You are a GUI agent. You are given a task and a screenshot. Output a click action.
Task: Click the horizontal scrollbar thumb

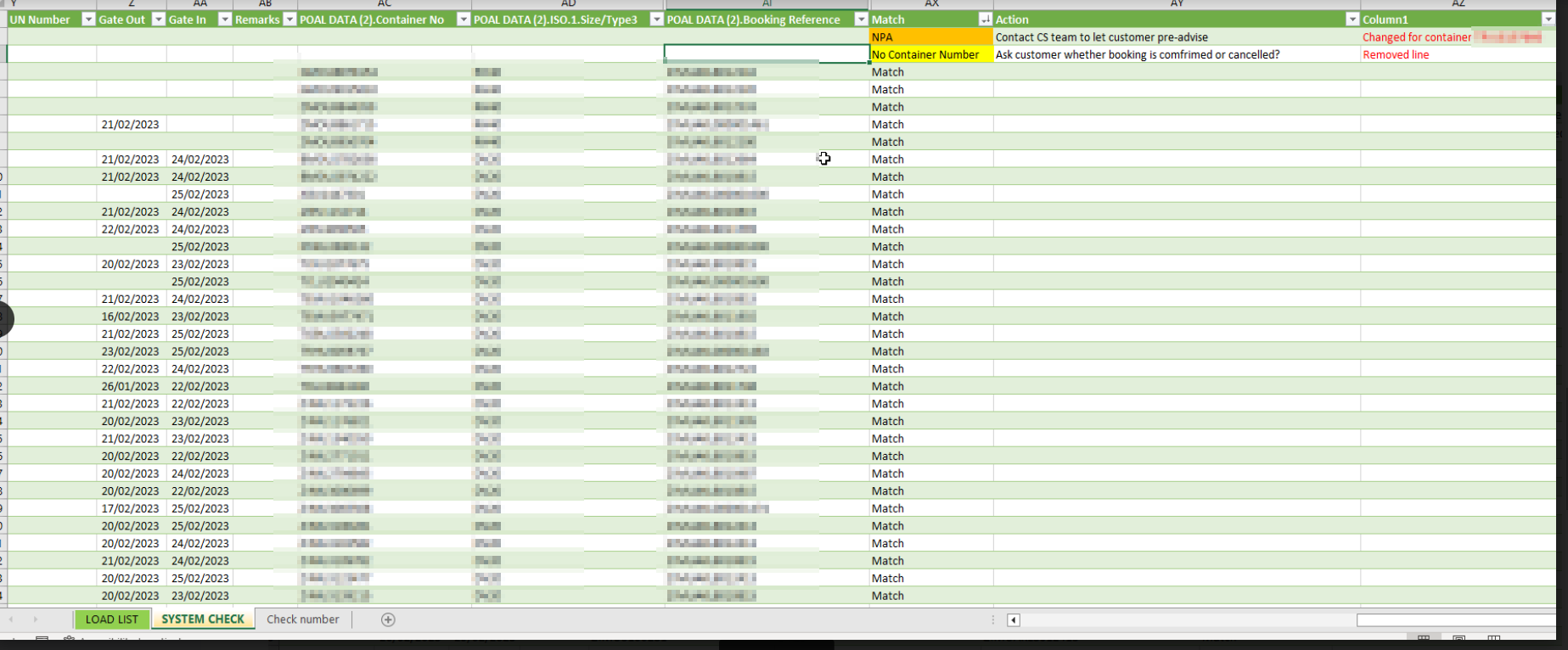(1456, 620)
